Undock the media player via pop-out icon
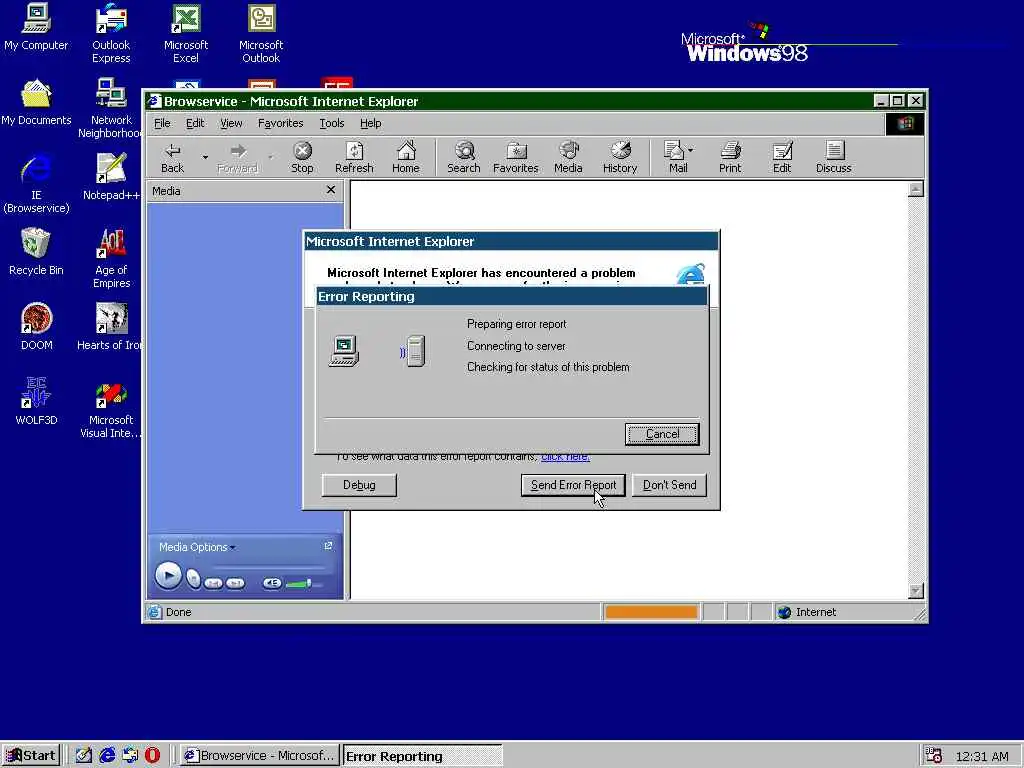 coord(328,545)
